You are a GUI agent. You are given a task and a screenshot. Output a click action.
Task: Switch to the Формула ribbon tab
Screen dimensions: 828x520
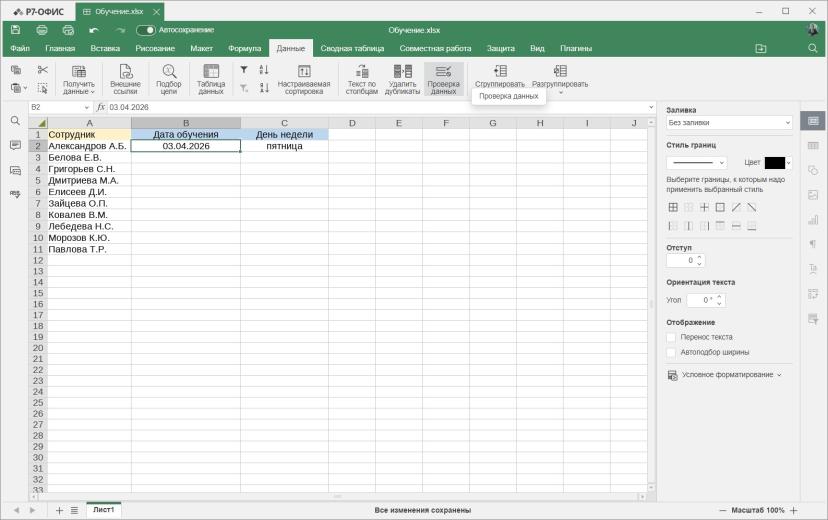[x=244, y=48]
